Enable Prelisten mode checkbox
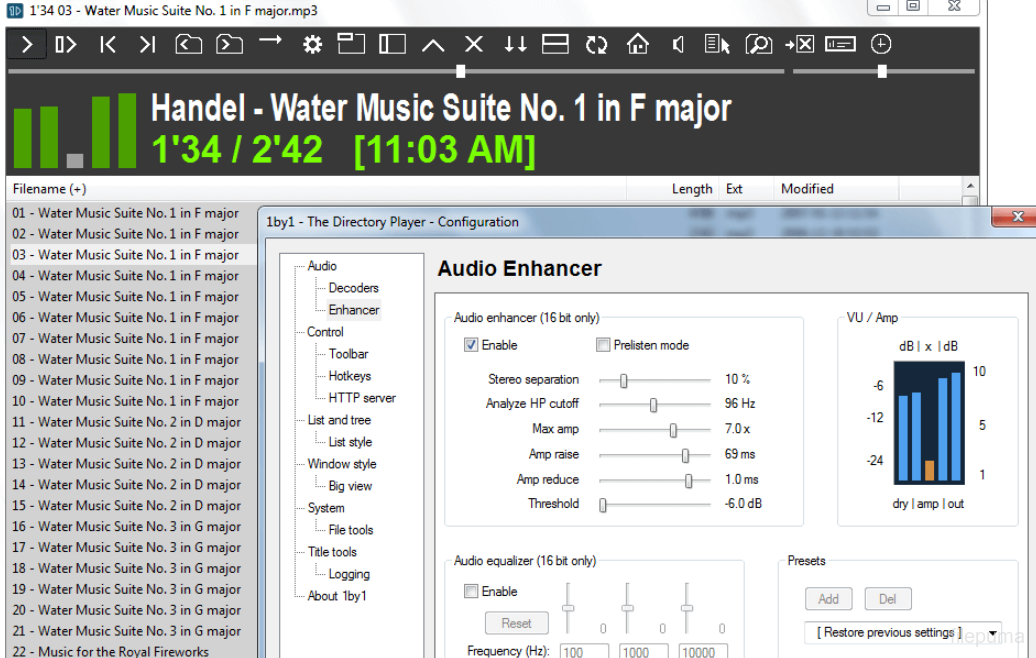 603,345
